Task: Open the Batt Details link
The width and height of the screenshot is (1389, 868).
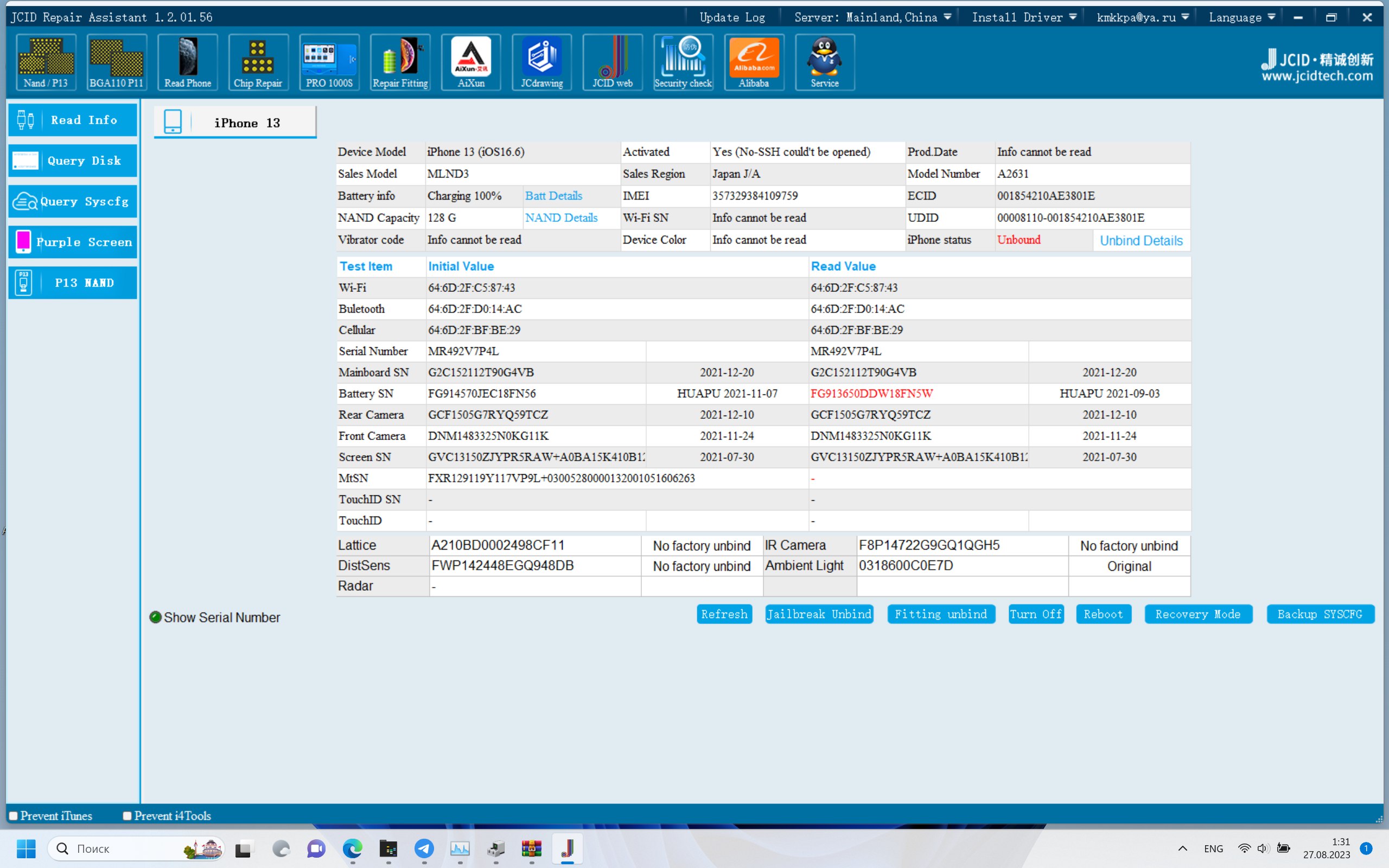Action: pyautogui.click(x=553, y=196)
